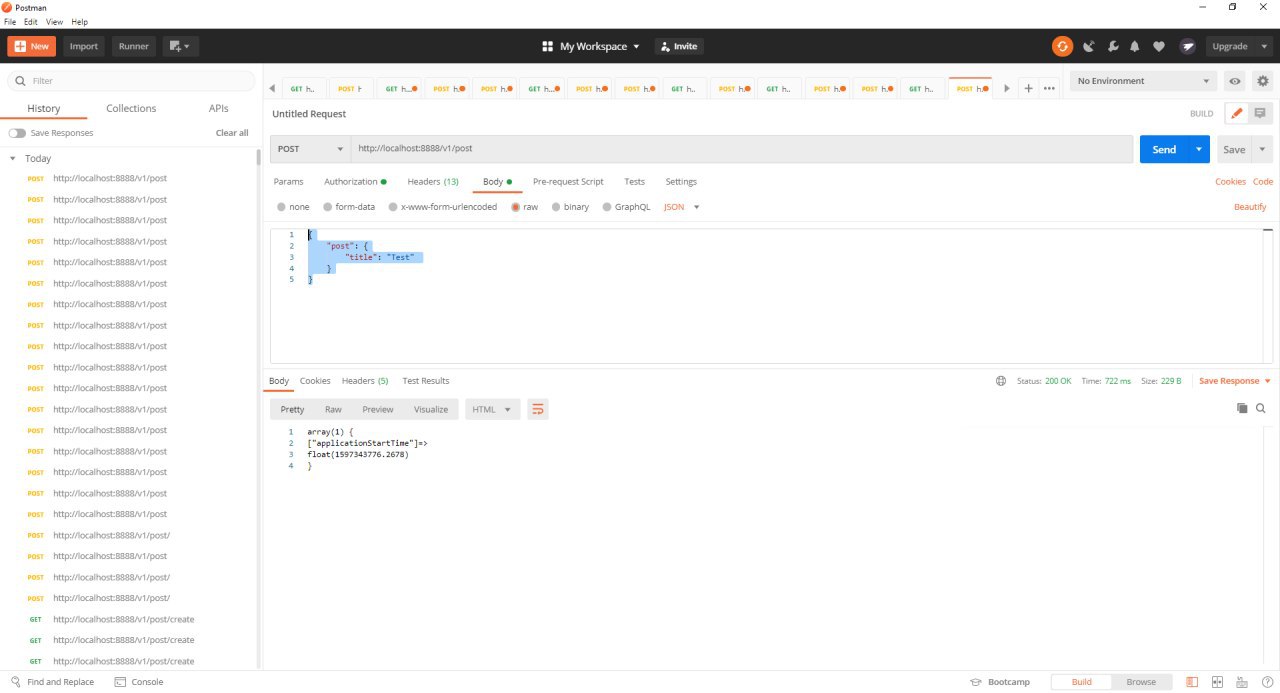This screenshot has width=1280, height=693.
Task: Click the sidebar Filter search field
Action: [x=130, y=81]
